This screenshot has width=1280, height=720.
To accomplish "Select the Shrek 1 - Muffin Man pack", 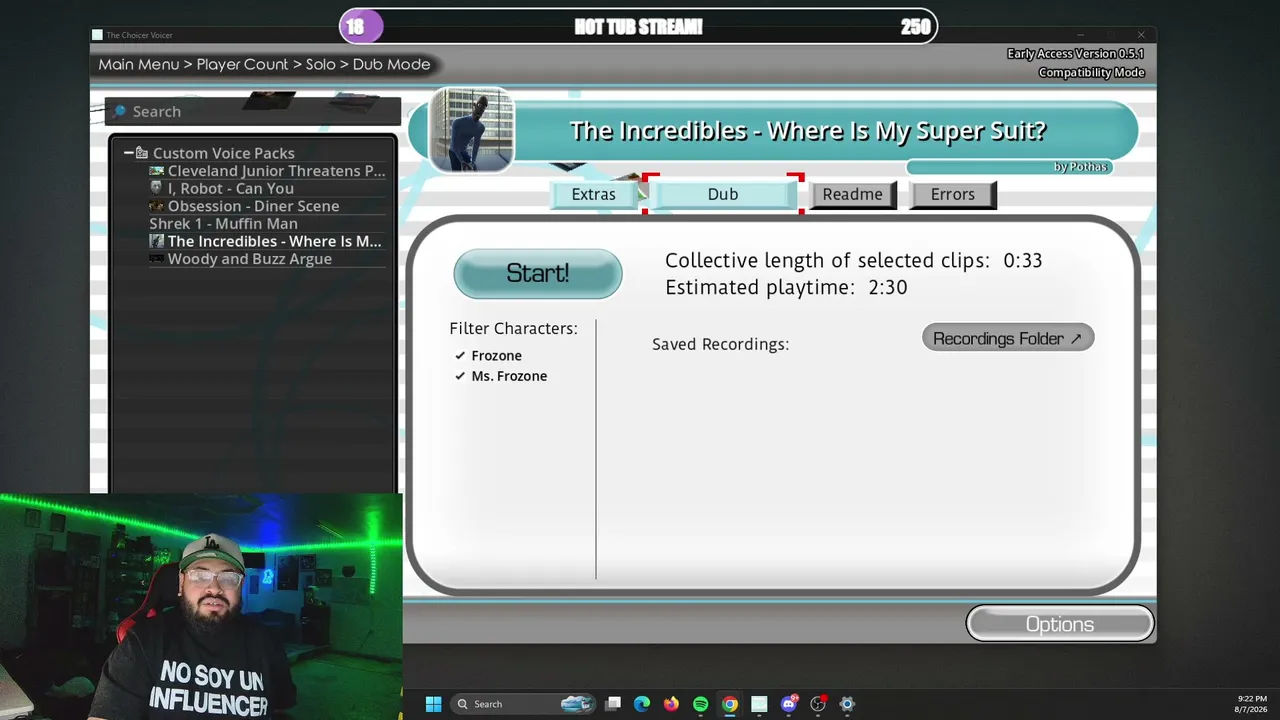I will point(223,224).
